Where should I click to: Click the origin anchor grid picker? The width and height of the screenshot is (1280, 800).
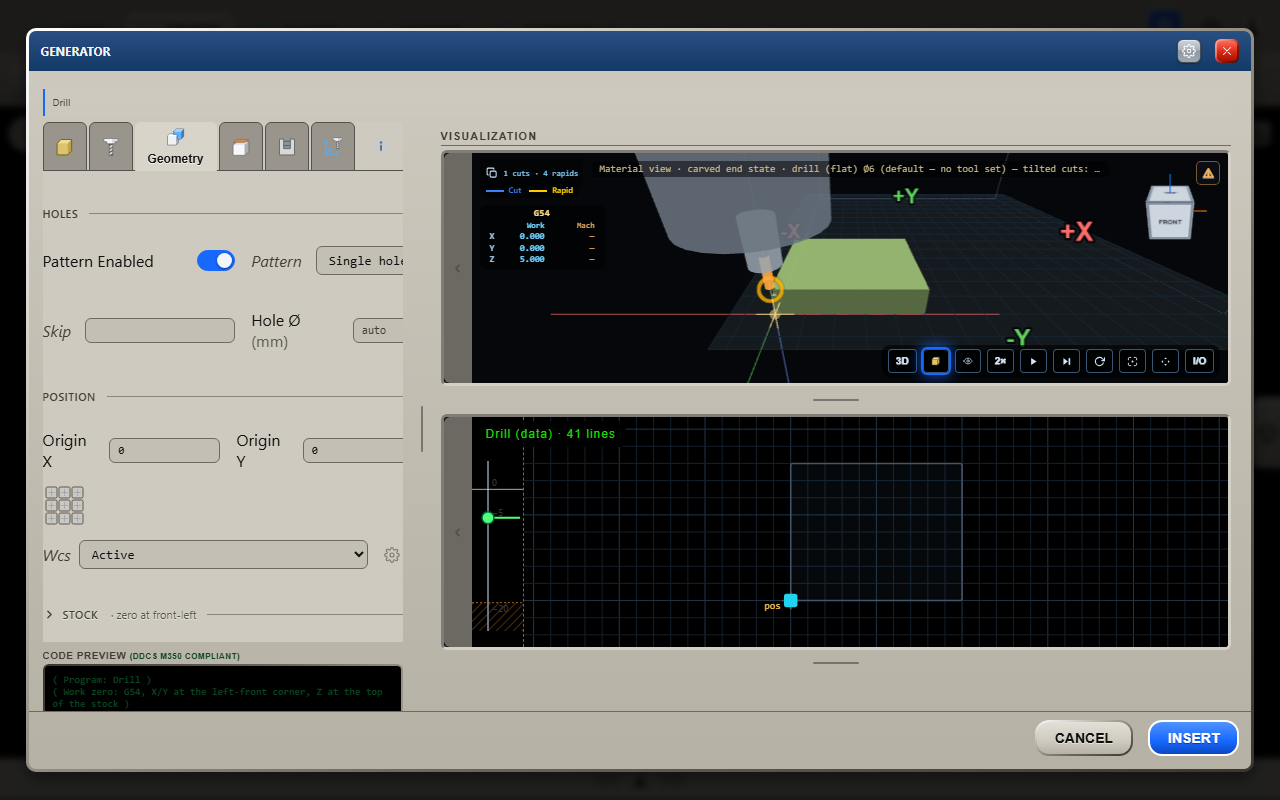click(64, 505)
